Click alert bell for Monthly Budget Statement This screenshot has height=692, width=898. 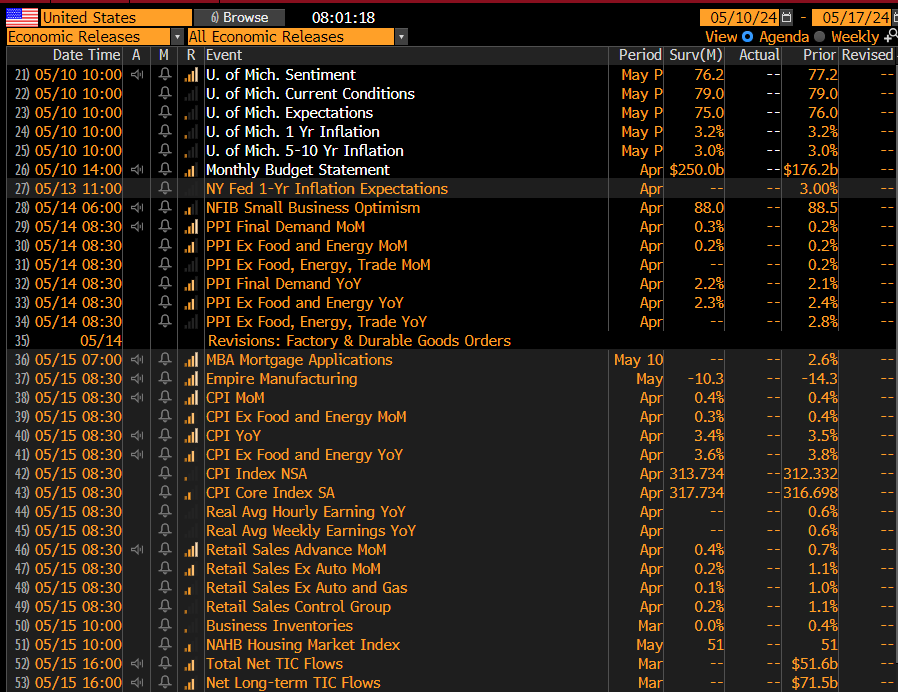coord(165,170)
